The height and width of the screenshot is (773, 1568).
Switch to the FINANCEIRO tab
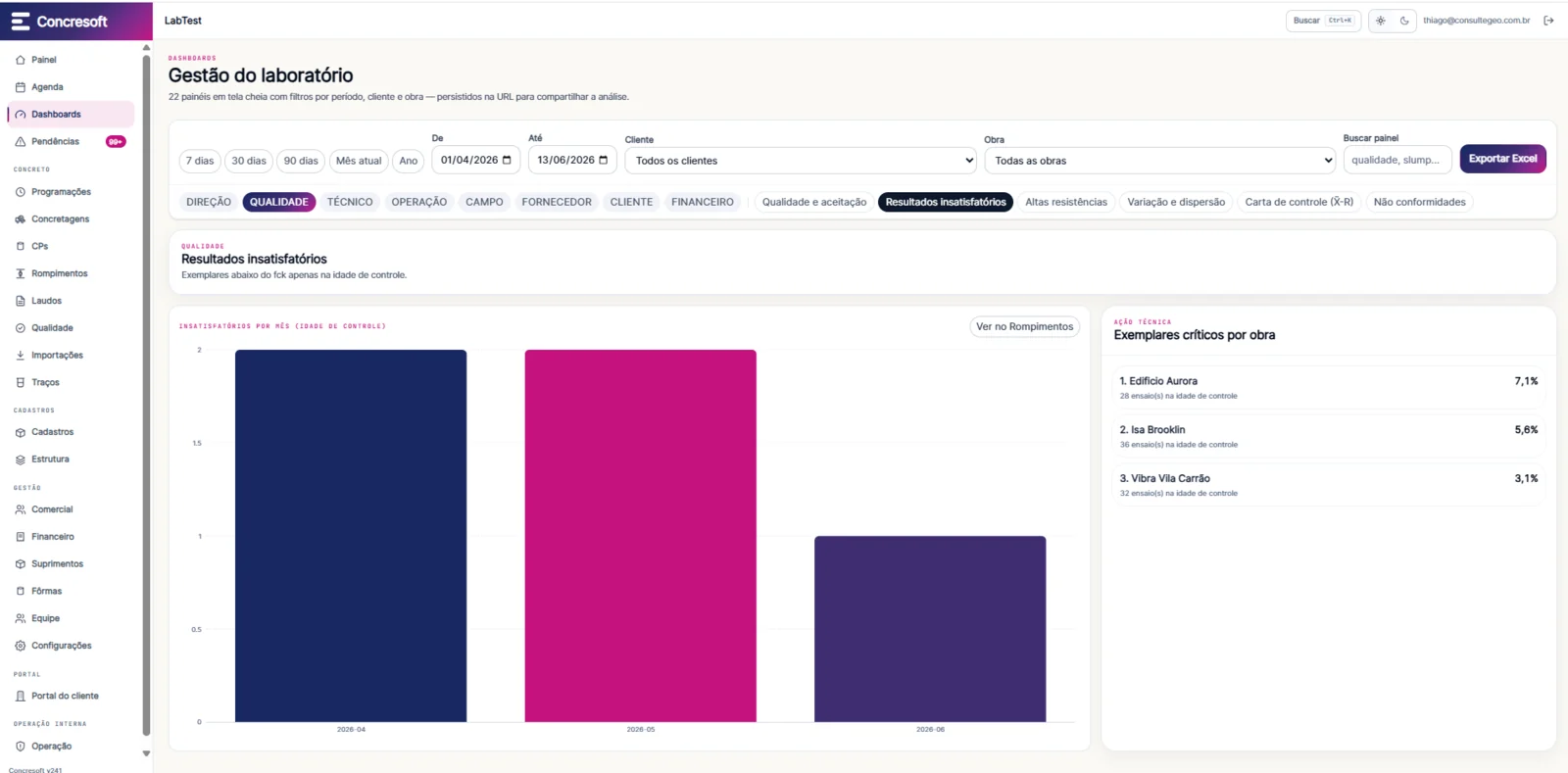click(703, 202)
